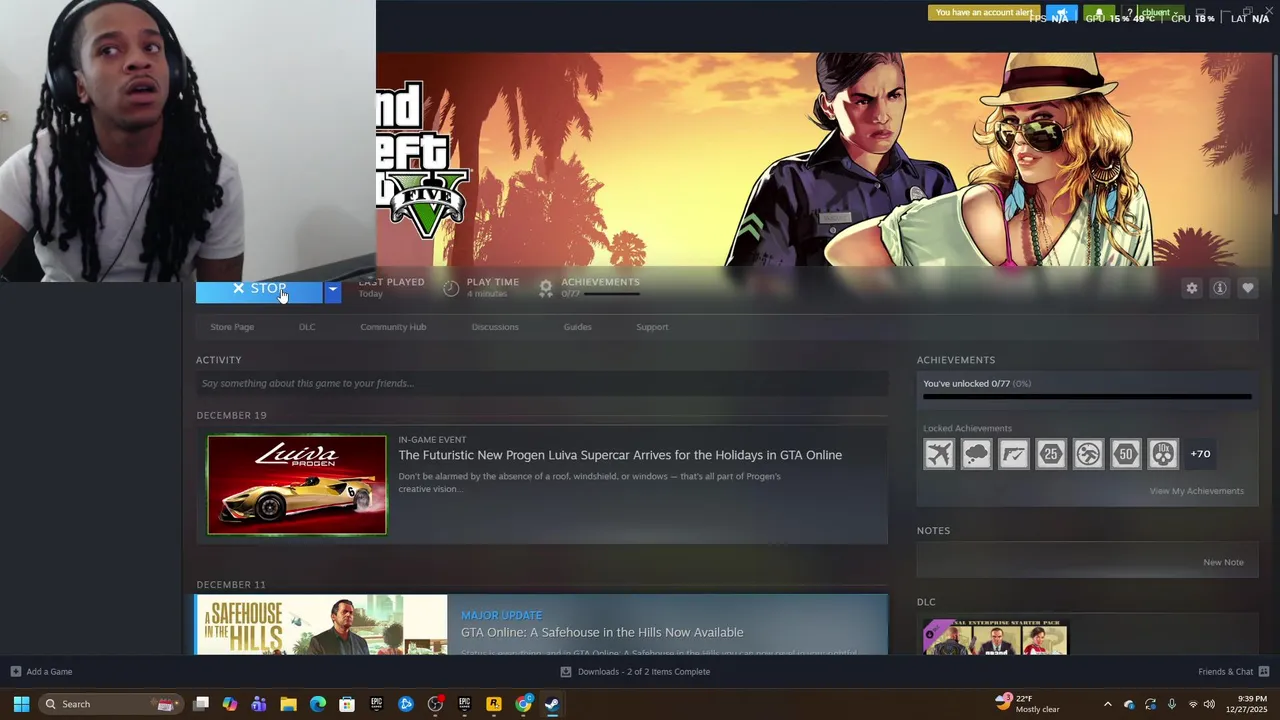Go to Community Hub tab
Image resolution: width=1280 pixels, height=720 pixels.
(393, 327)
